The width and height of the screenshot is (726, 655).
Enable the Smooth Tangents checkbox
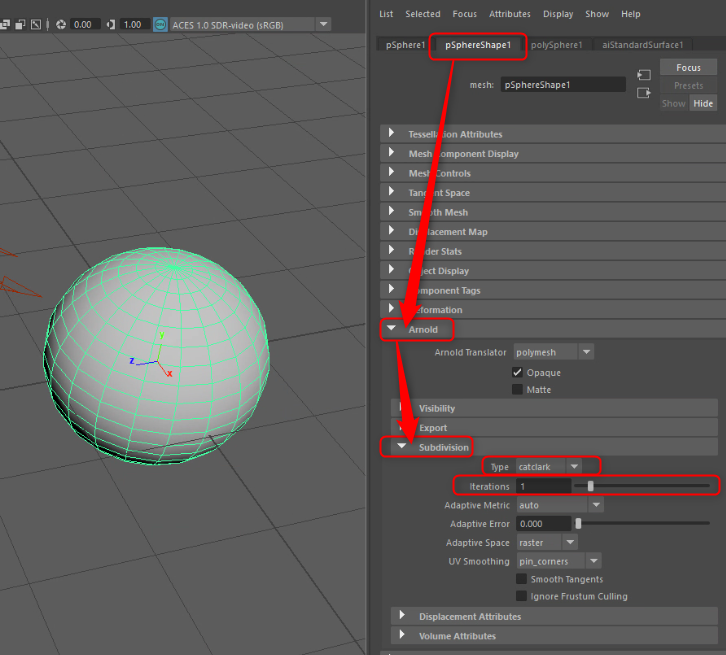tap(521, 579)
